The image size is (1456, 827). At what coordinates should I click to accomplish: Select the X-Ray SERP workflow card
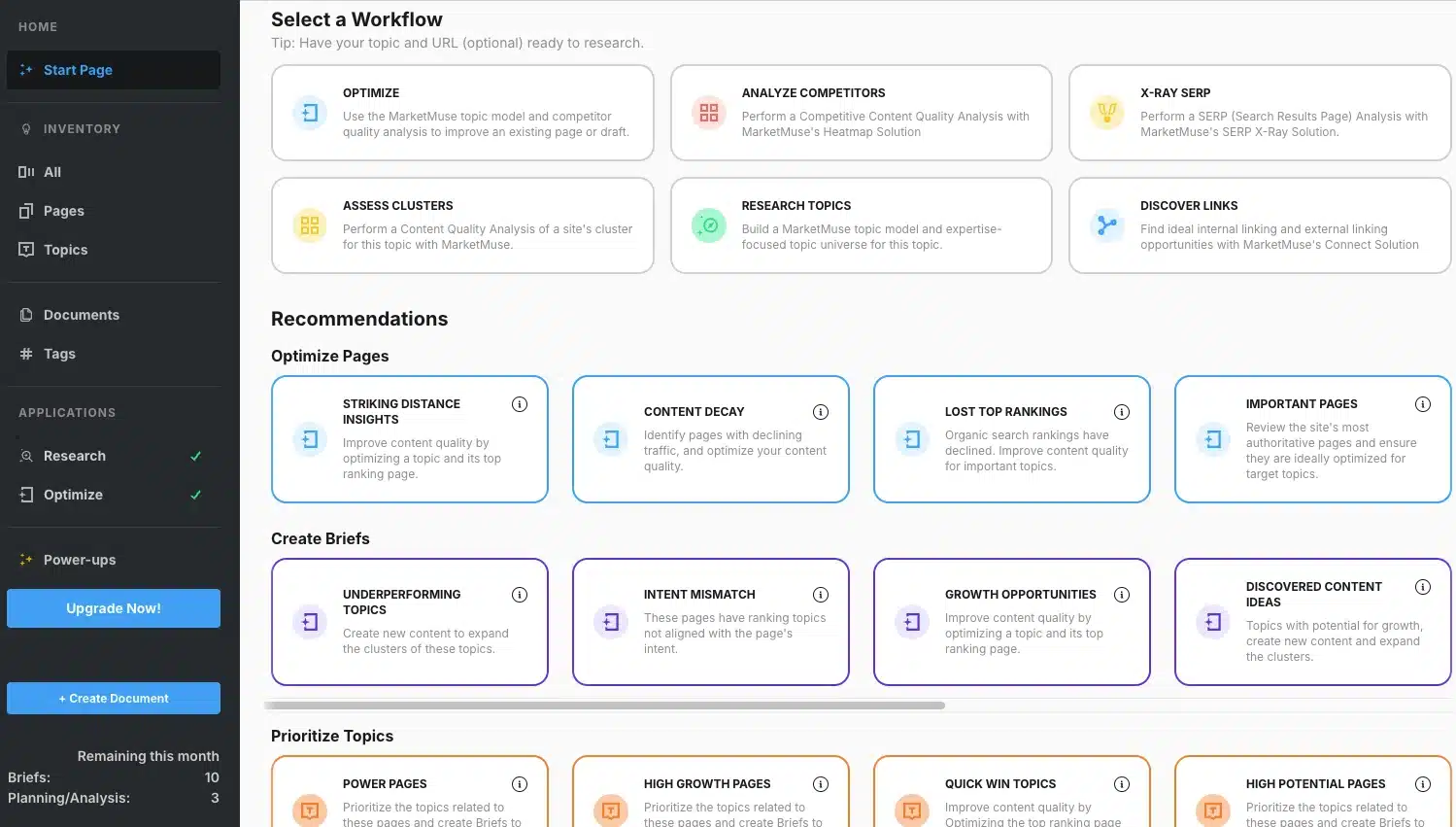coord(1260,113)
